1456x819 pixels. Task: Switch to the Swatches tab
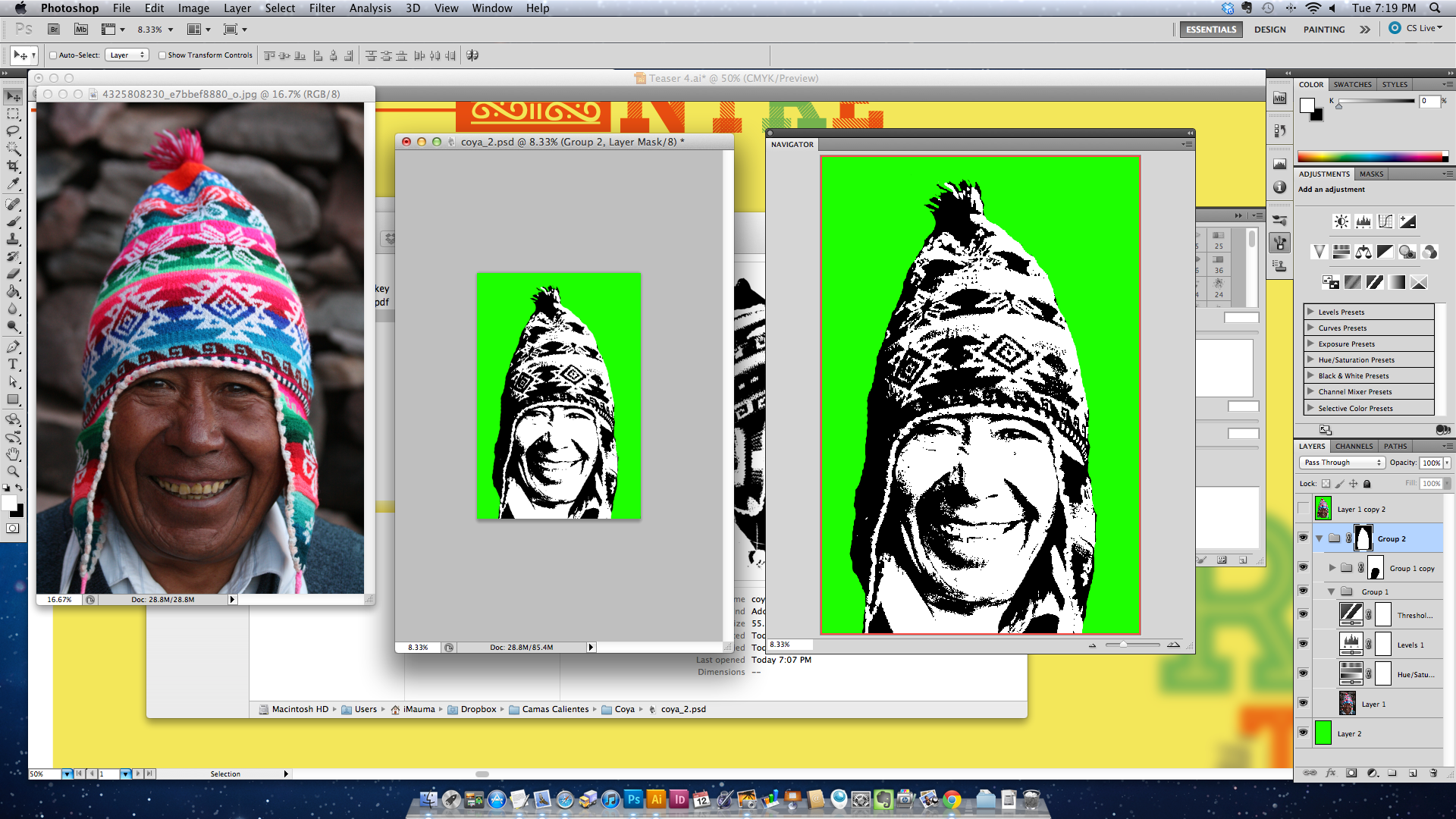[x=1353, y=84]
